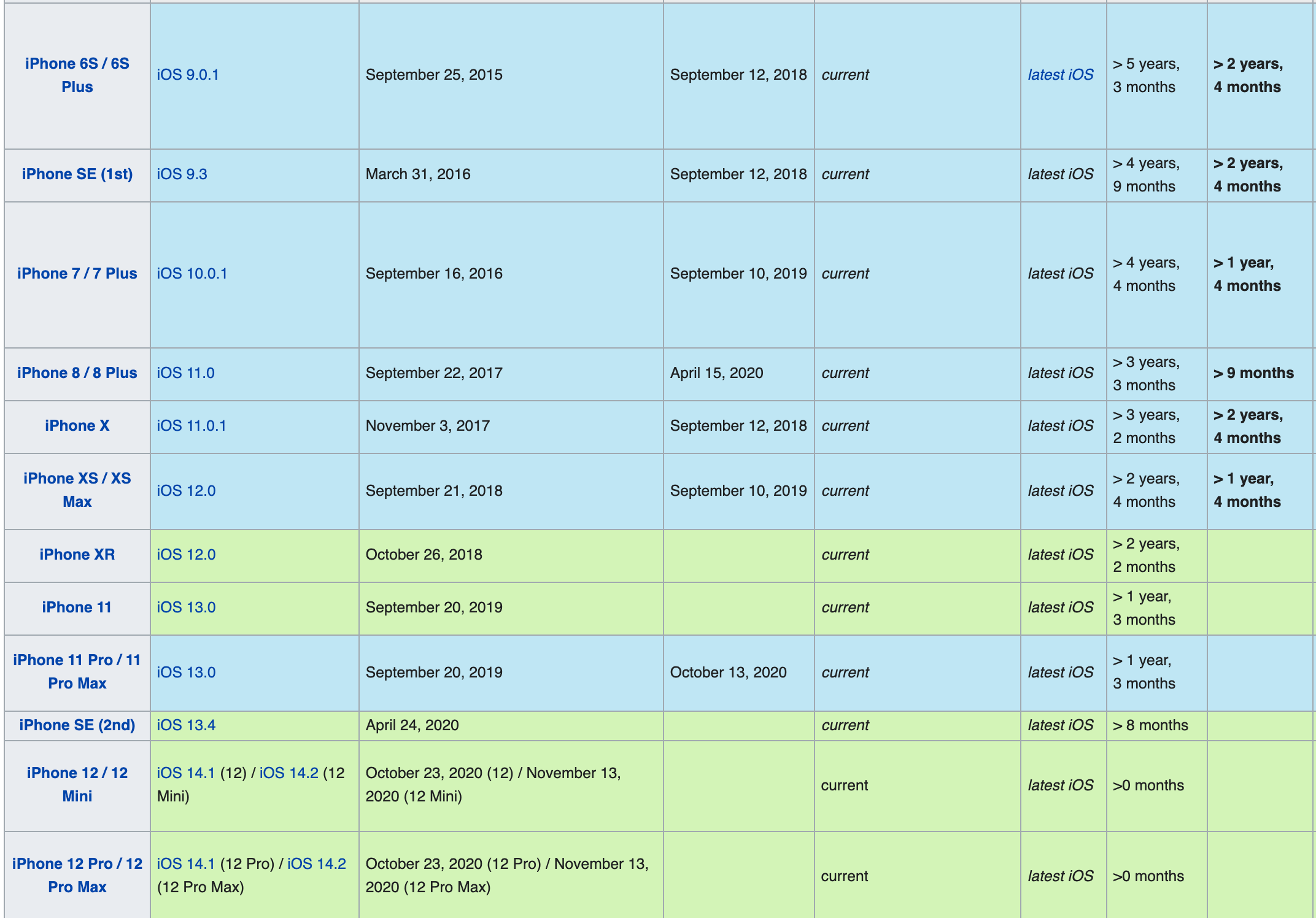This screenshot has height=918, width=1316.
Task: Open iOS 13.0 link in iPhone 11 row
Action: tap(186, 607)
